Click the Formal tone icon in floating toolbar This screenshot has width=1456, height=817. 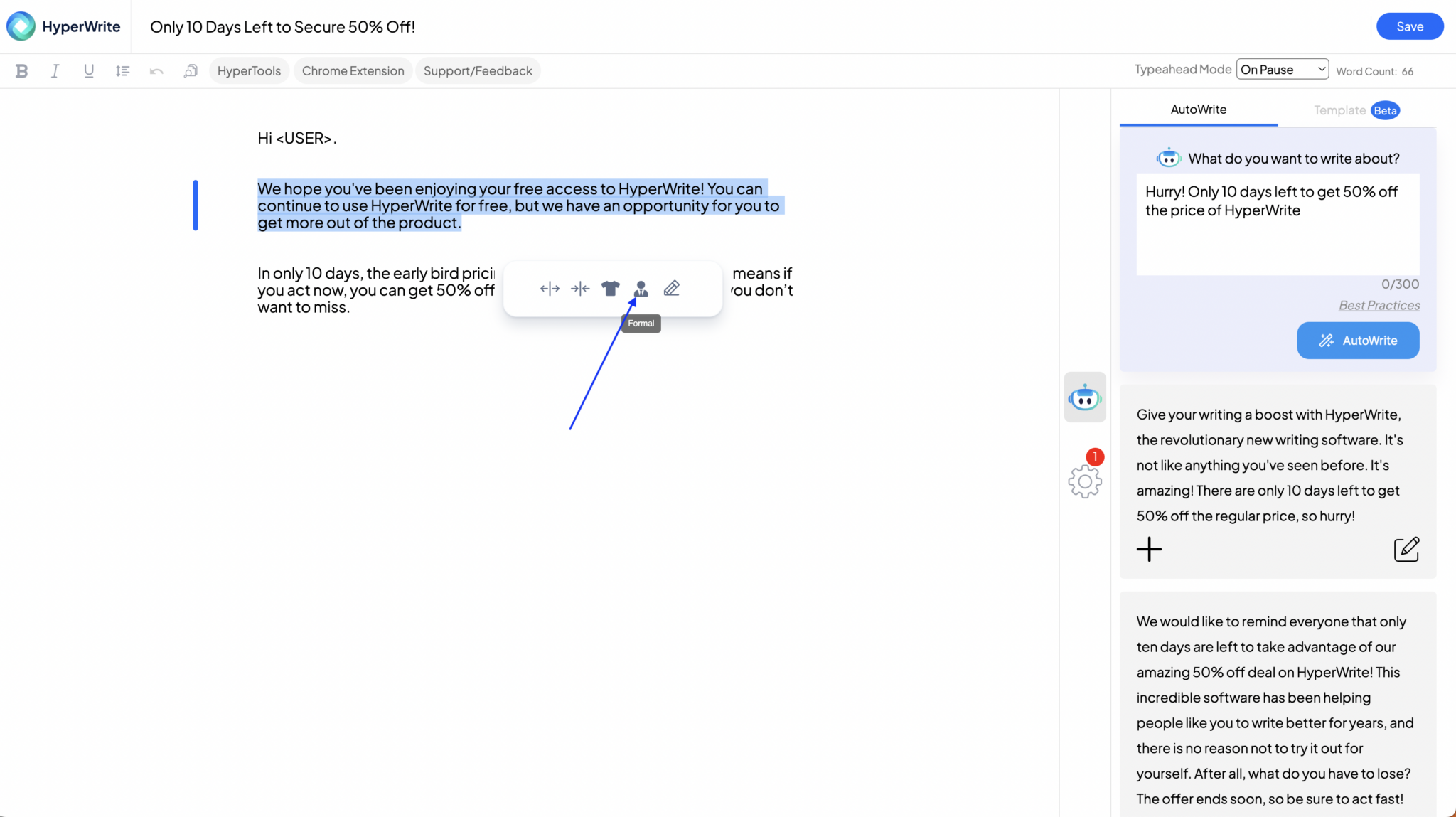640,288
